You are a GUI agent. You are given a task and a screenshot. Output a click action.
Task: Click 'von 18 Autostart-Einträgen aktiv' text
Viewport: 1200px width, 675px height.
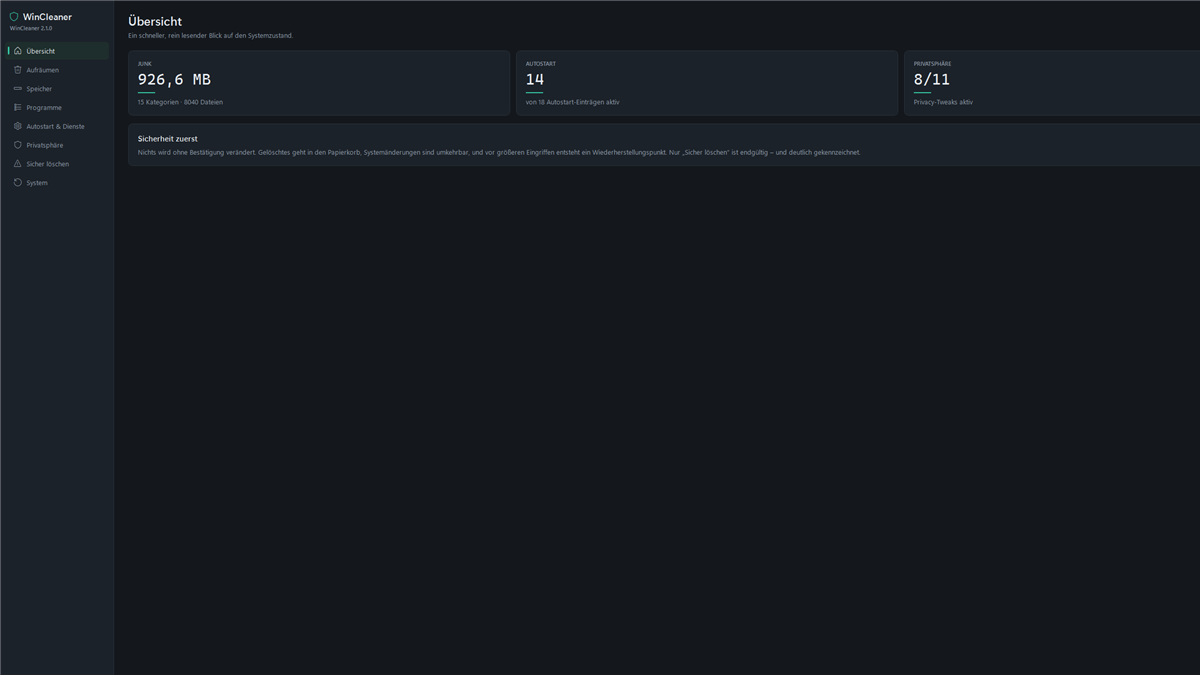tap(572, 102)
